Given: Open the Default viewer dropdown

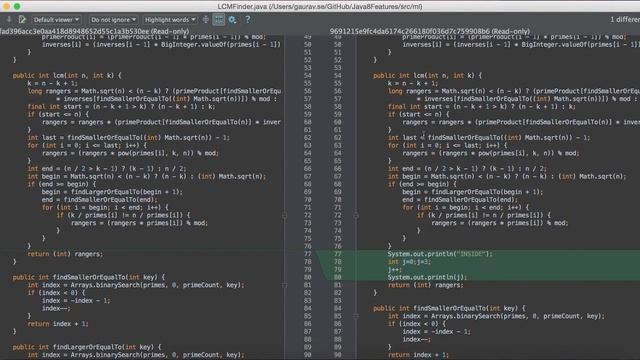Looking at the screenshot, I should tap(56, 20).
